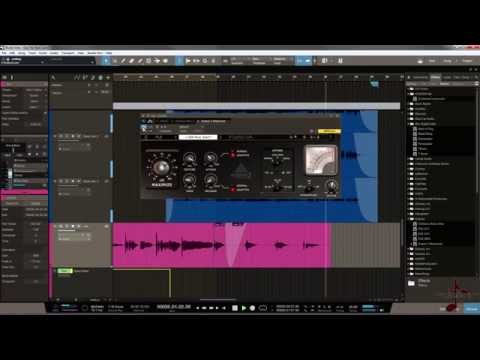Mute the pink audio track
Screen dimensions: 480x360
[61, 226]
